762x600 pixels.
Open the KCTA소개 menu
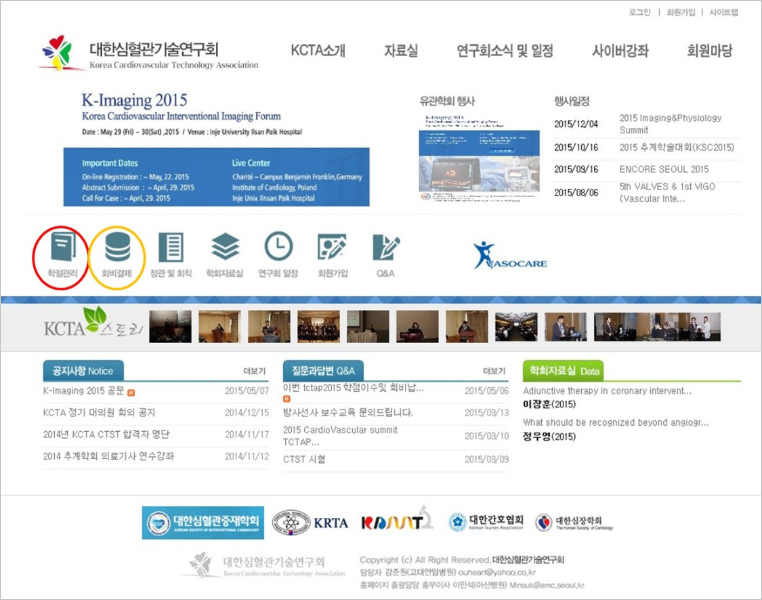coord(317,51)
